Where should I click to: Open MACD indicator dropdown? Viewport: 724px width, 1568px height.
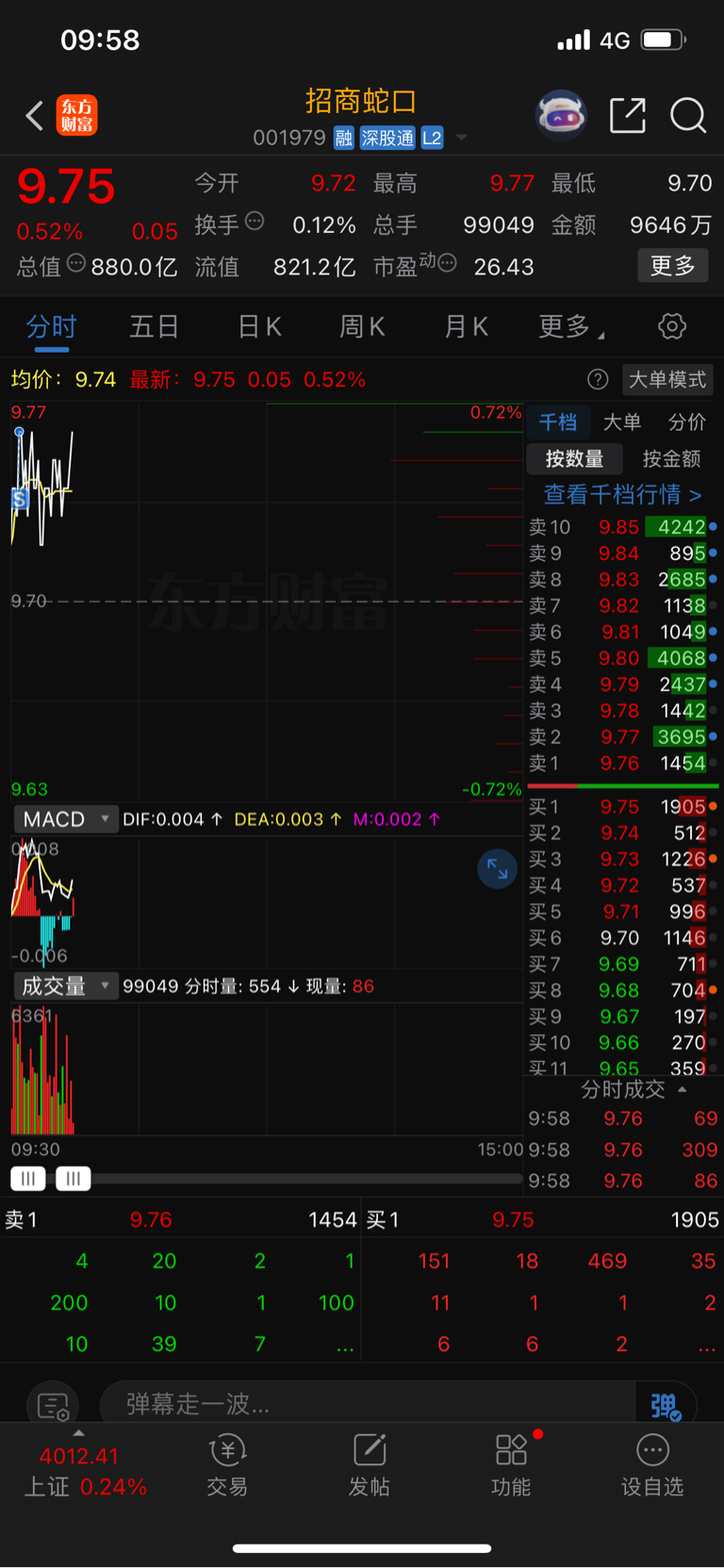64,819
